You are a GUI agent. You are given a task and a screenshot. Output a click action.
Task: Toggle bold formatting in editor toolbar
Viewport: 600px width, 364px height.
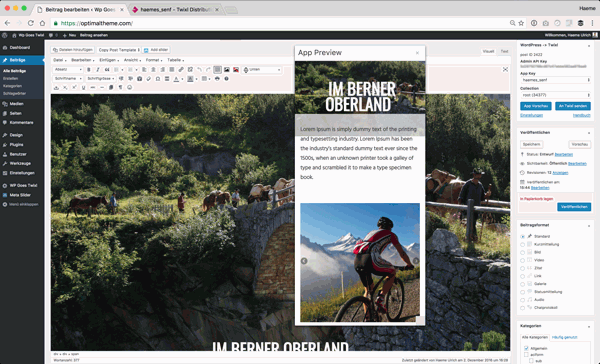pos(89,70)
